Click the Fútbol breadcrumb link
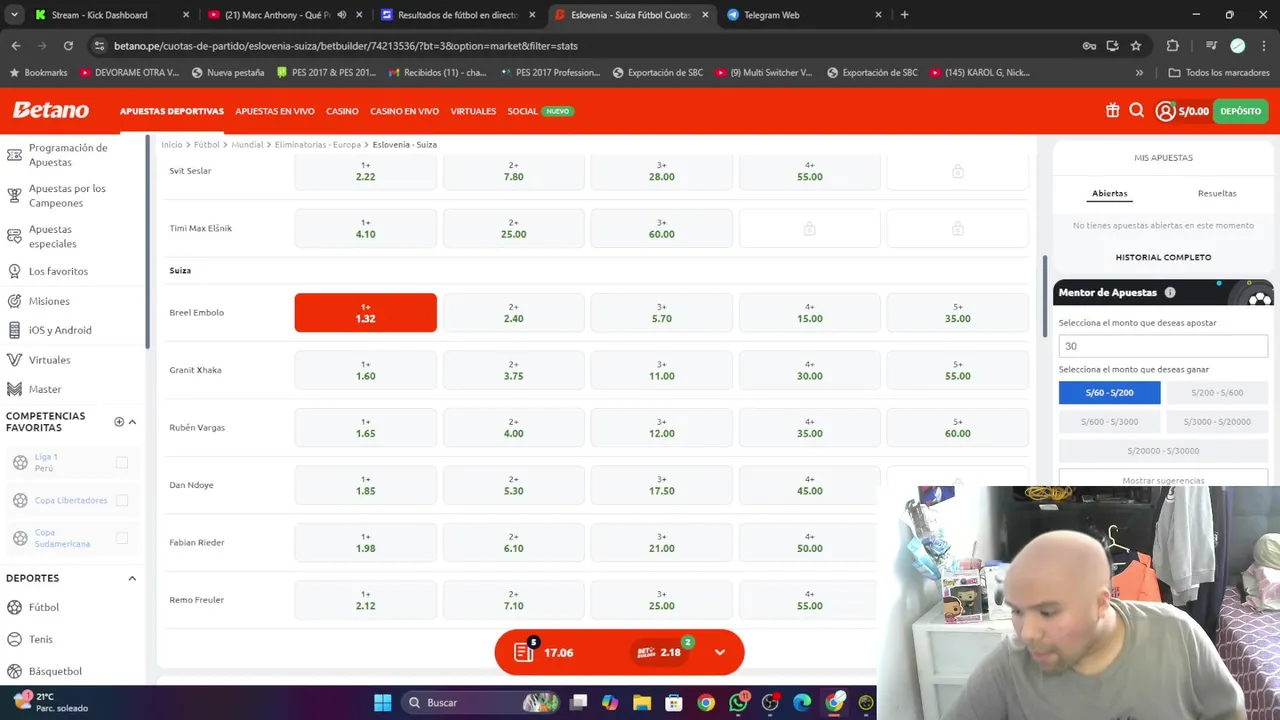This screenshot has width=1280, height=720. [207, 145]
